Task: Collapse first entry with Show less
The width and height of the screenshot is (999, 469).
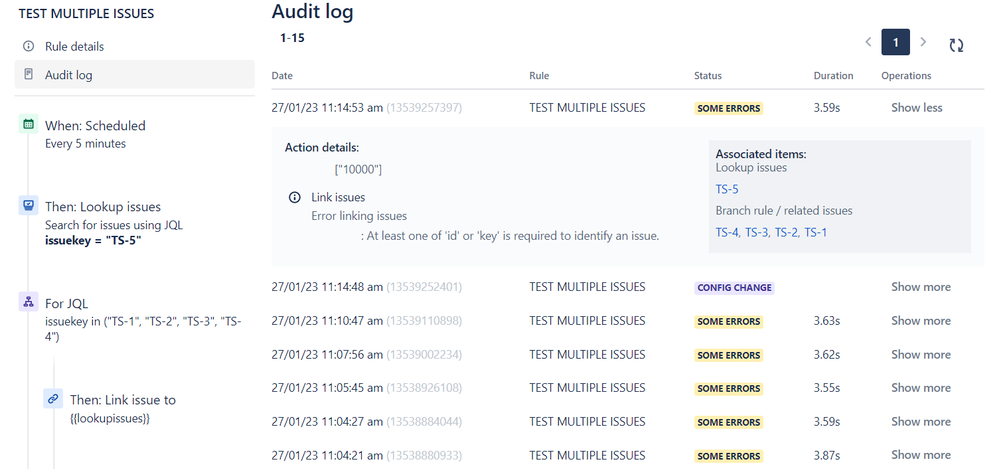Action: [x=916, y=108]
